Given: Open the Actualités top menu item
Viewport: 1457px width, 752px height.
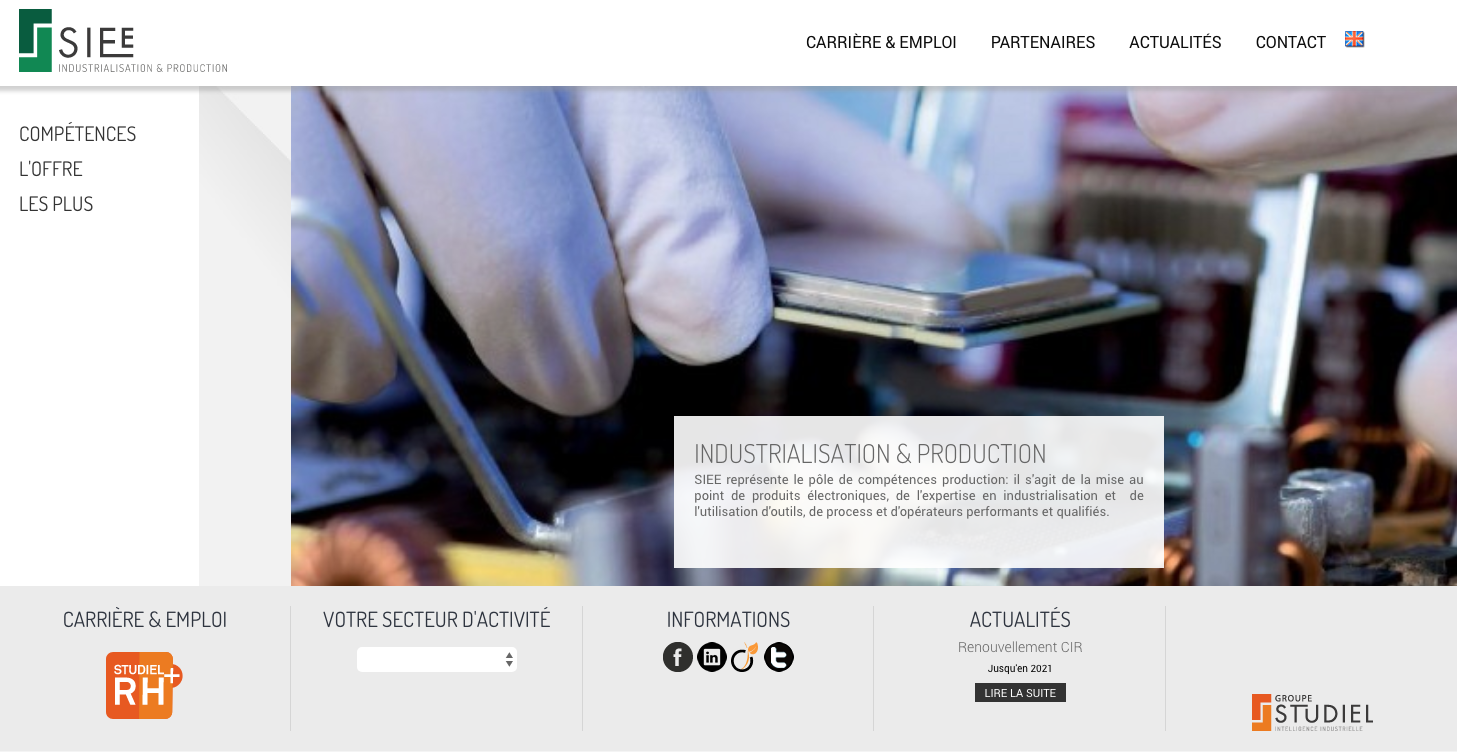Looking at the screenshot, I should point(1175,42).
